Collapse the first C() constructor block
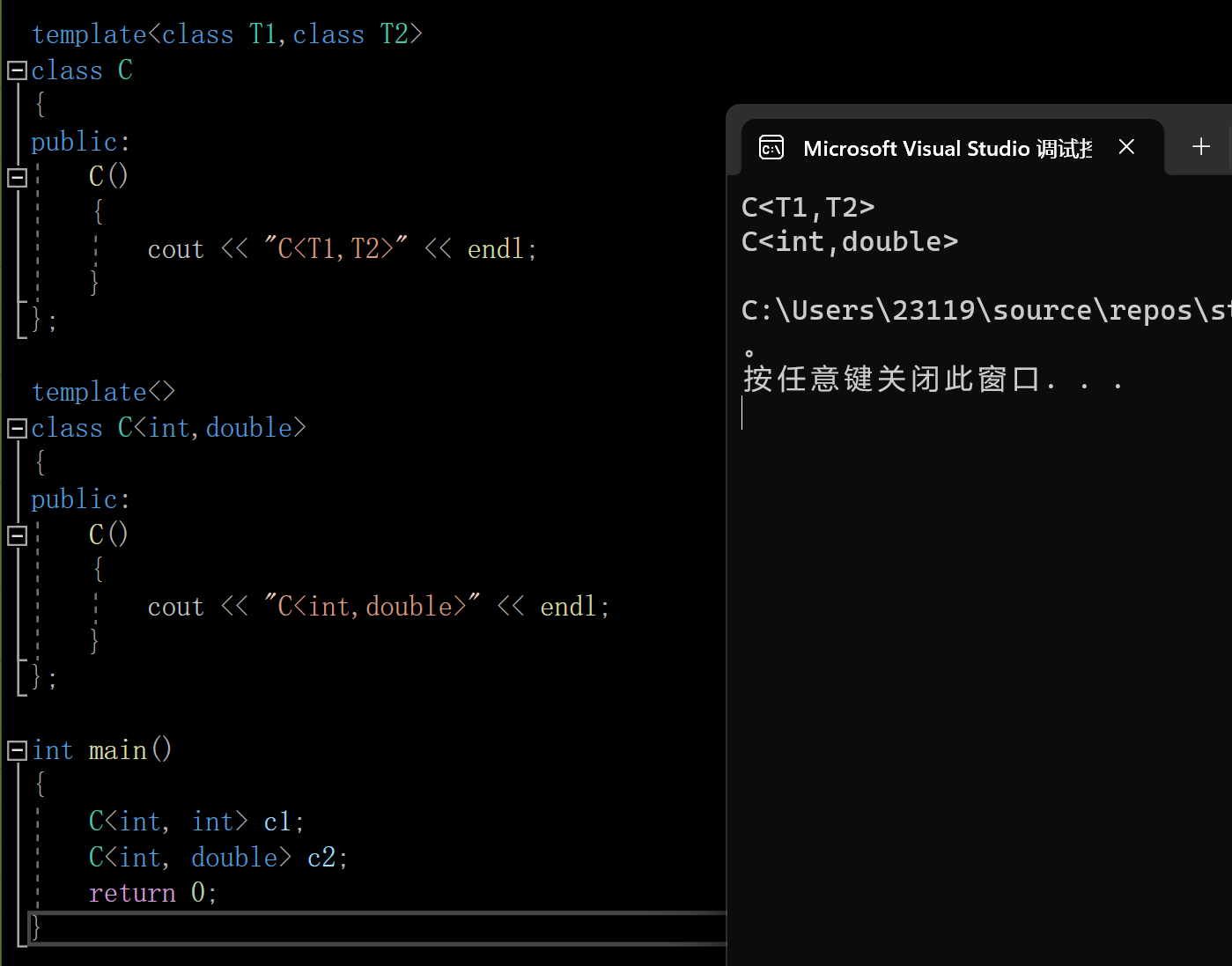Viewport: 1232px width, 966px height. (17, 177)
